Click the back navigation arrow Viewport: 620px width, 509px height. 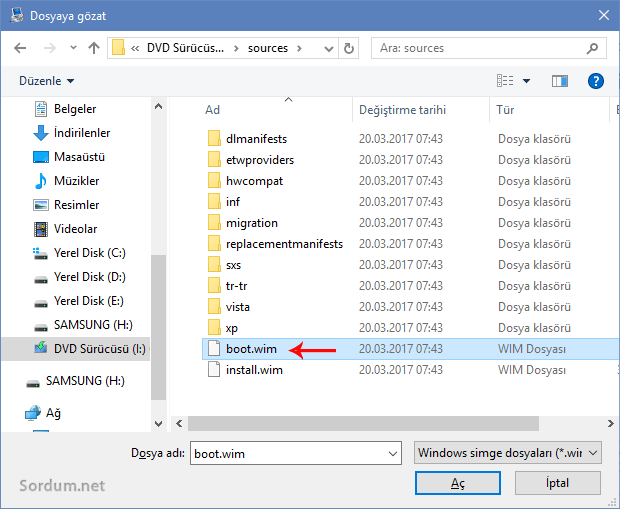tap(21, 48)
